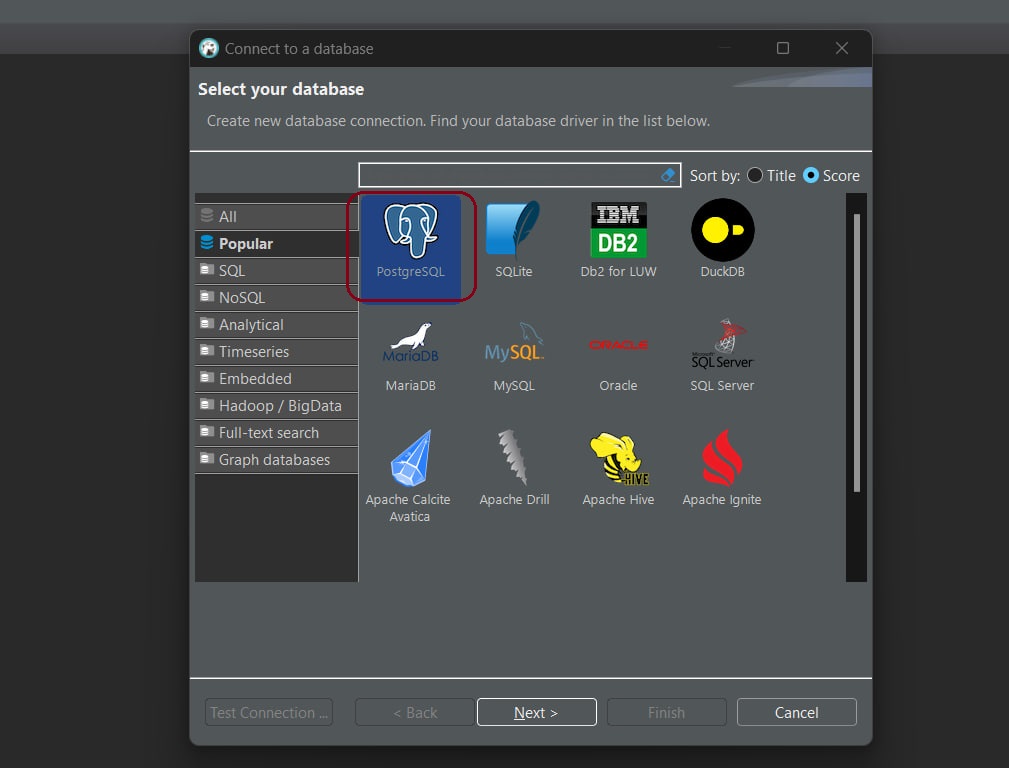Choose the SQLite driver icon
This screenshot has height=768, width=1009.
[514, 239]
